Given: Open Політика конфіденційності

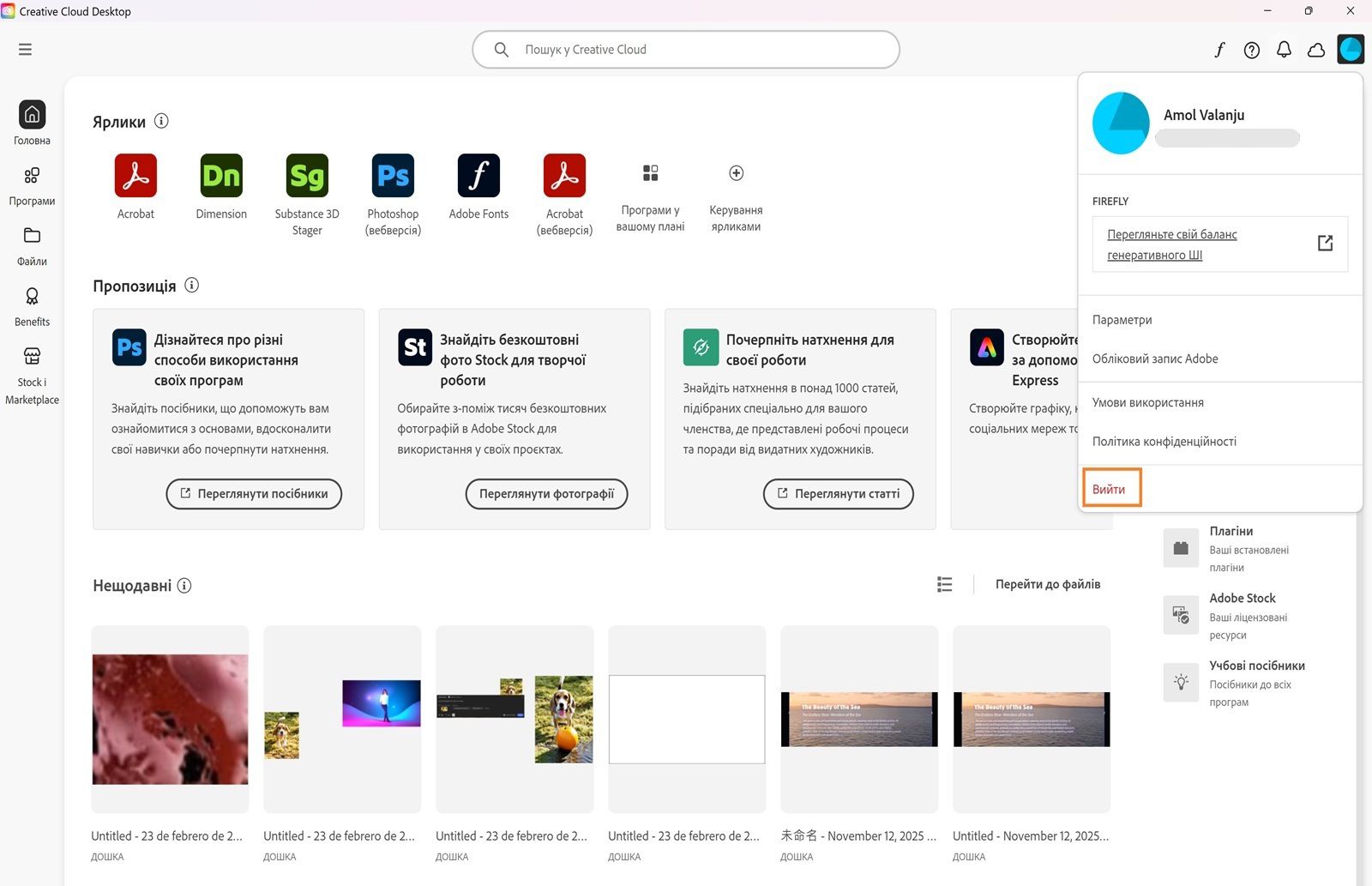Looking at the screenshot, I should (1164, 442).
